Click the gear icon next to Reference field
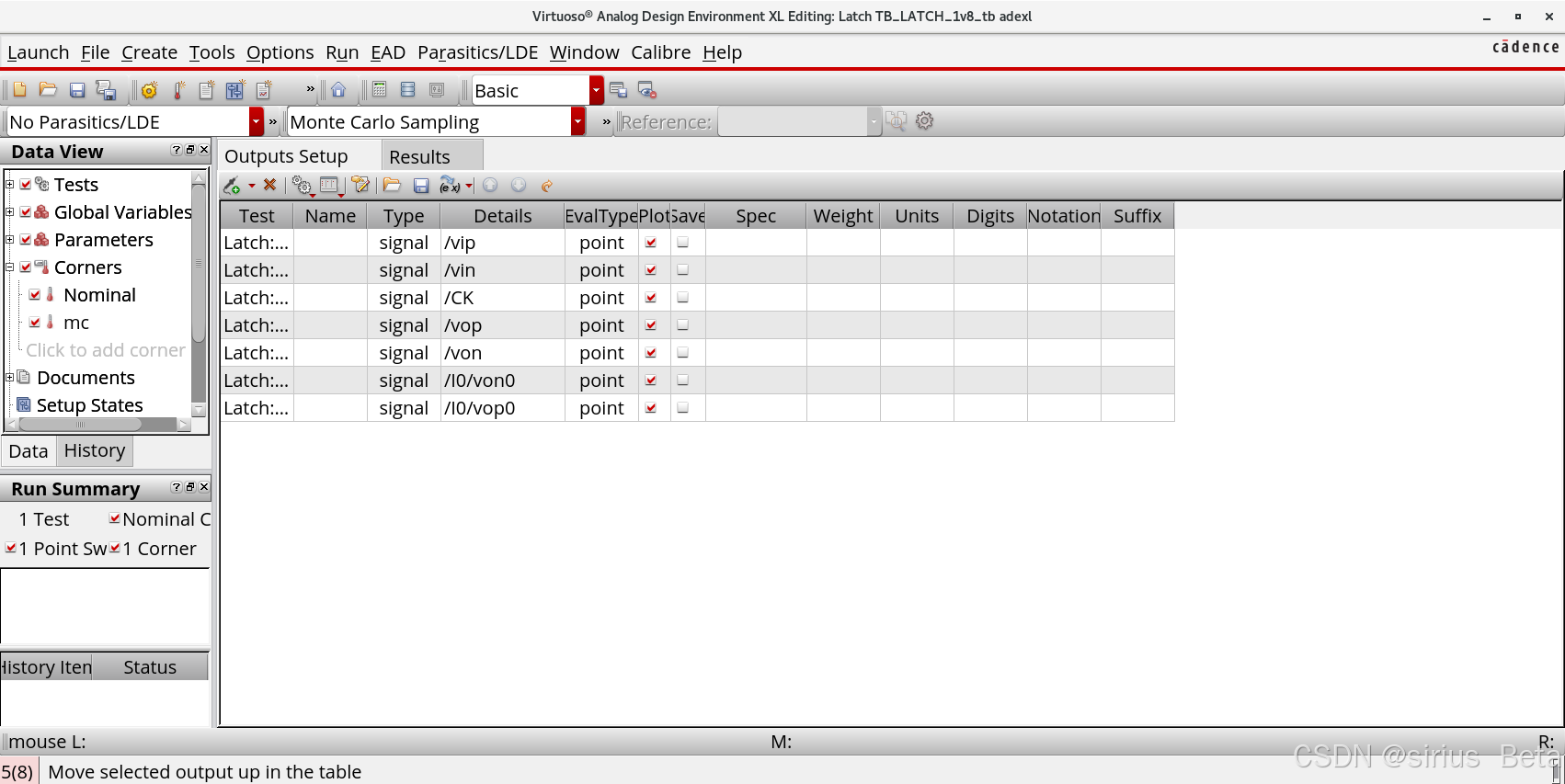Image resolution: width=1565 pixels, height=784 pixels. (925, 120)
